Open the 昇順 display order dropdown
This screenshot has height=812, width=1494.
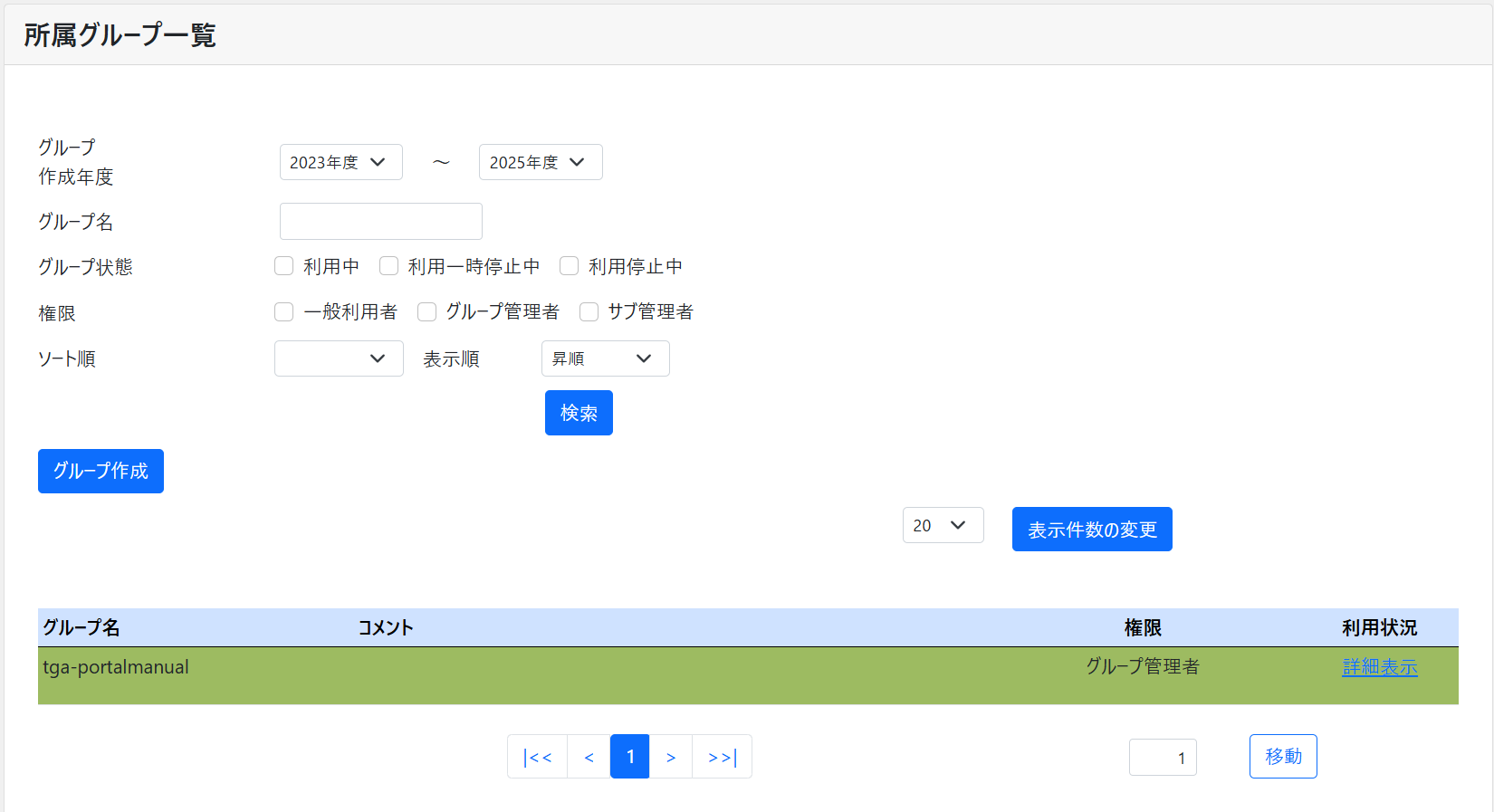pyautogui.click(x=605, y=358)
